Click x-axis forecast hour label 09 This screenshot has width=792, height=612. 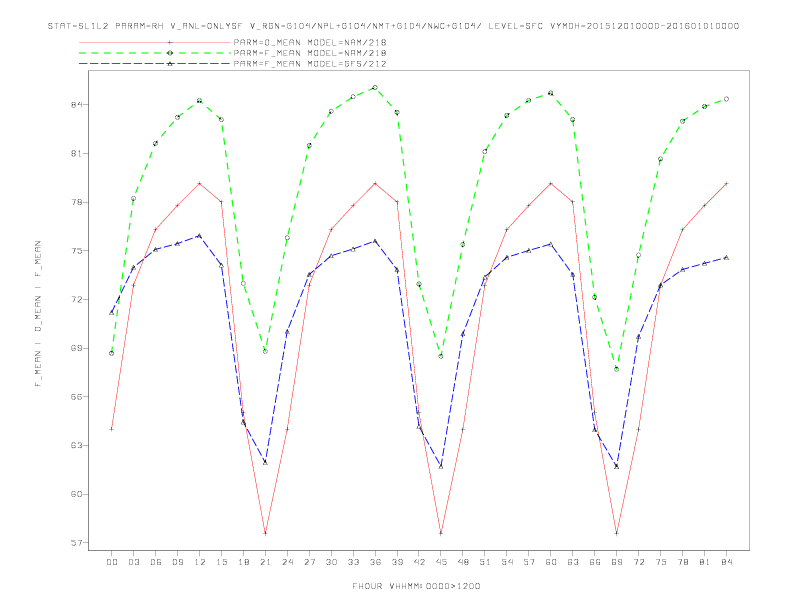point(178,562)
